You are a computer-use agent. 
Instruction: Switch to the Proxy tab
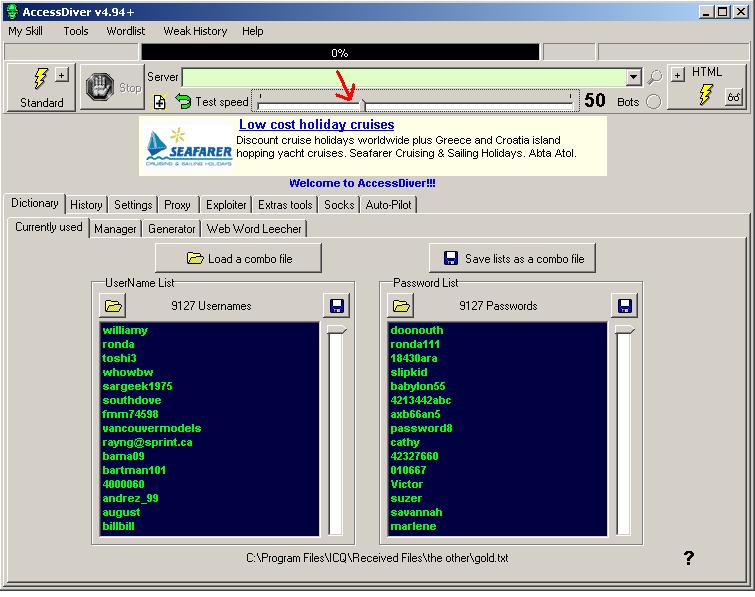(177, 205)
